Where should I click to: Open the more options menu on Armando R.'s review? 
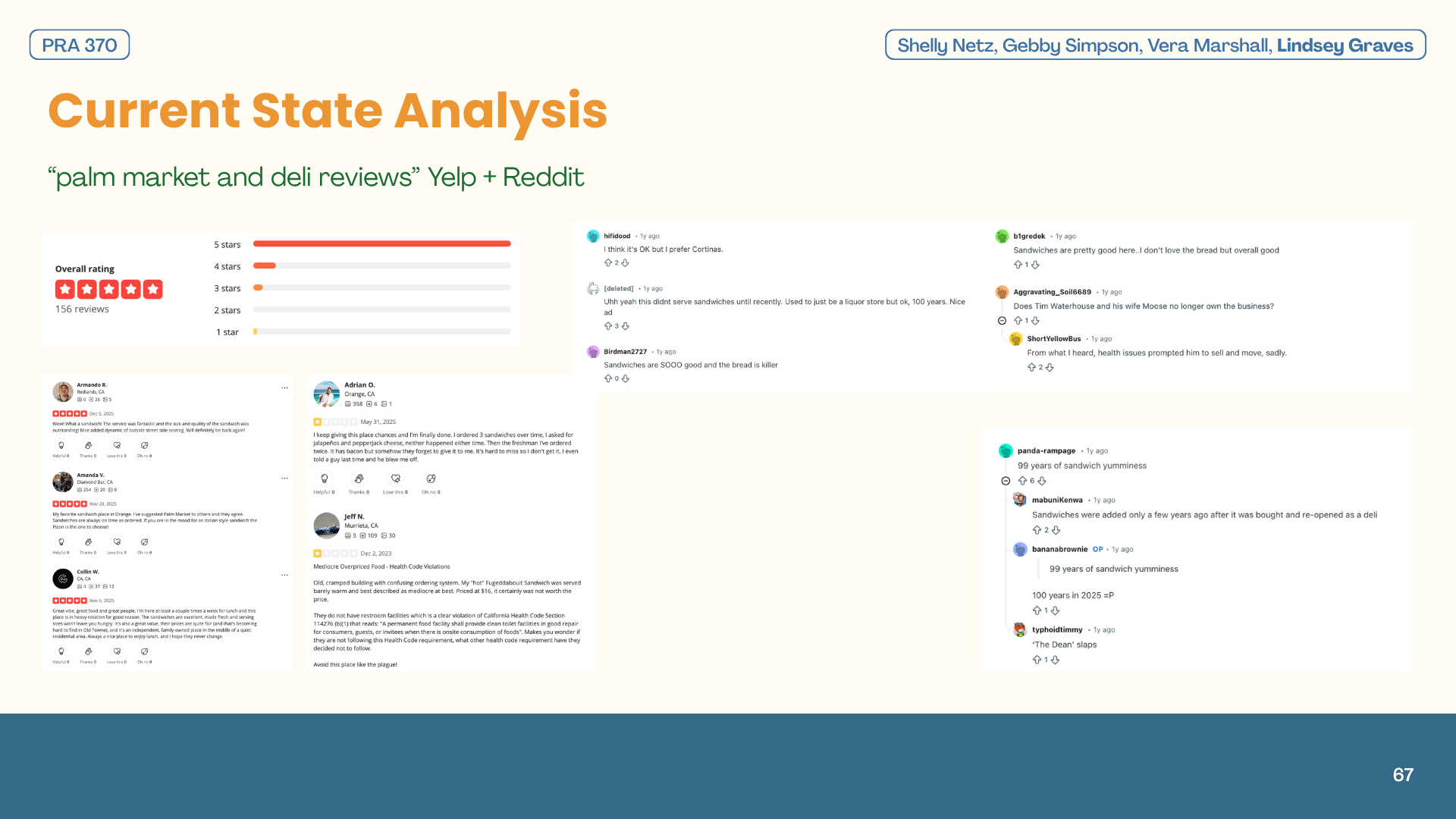point(285,388)
